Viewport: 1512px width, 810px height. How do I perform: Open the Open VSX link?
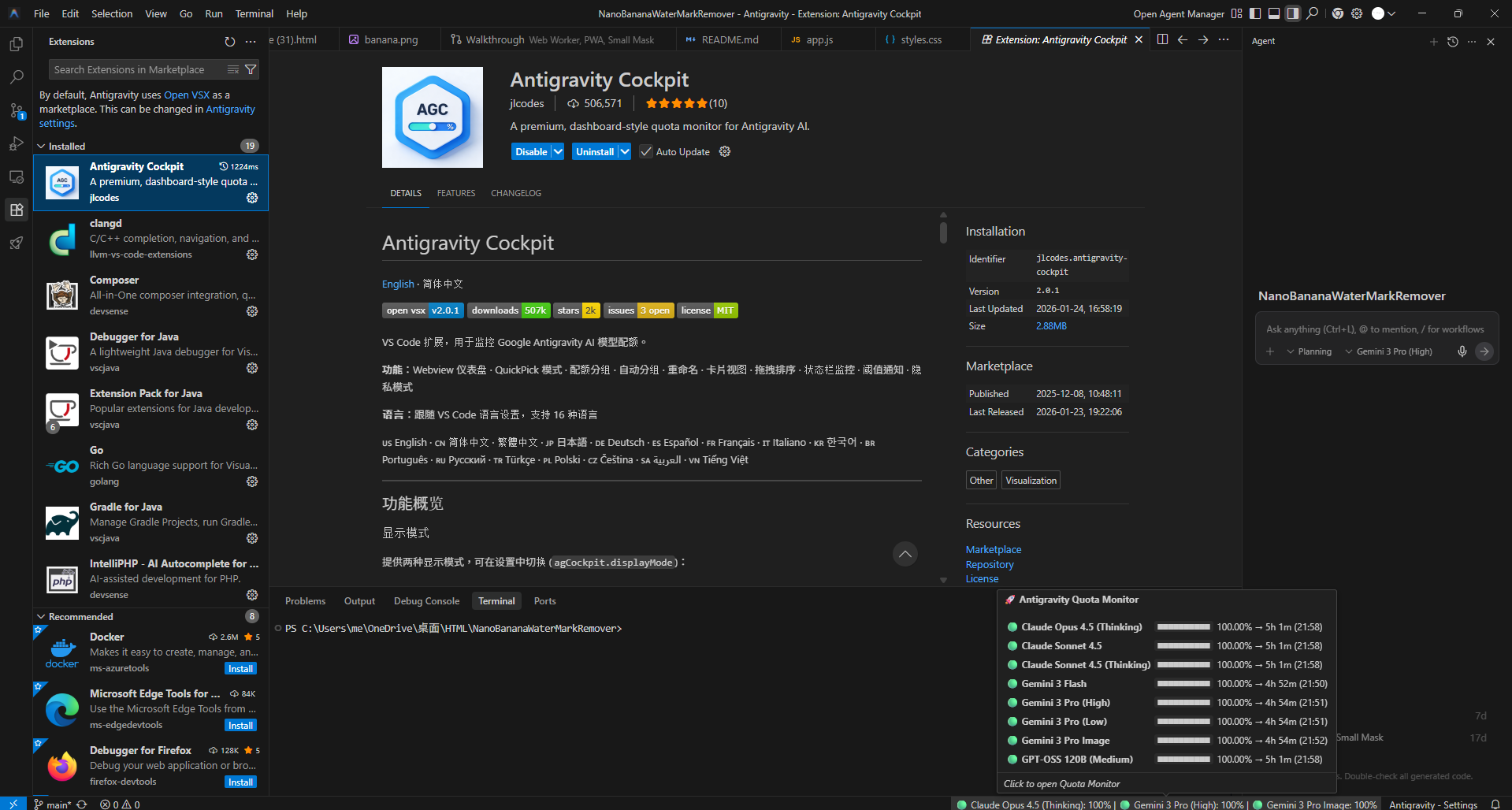(187, 95)
